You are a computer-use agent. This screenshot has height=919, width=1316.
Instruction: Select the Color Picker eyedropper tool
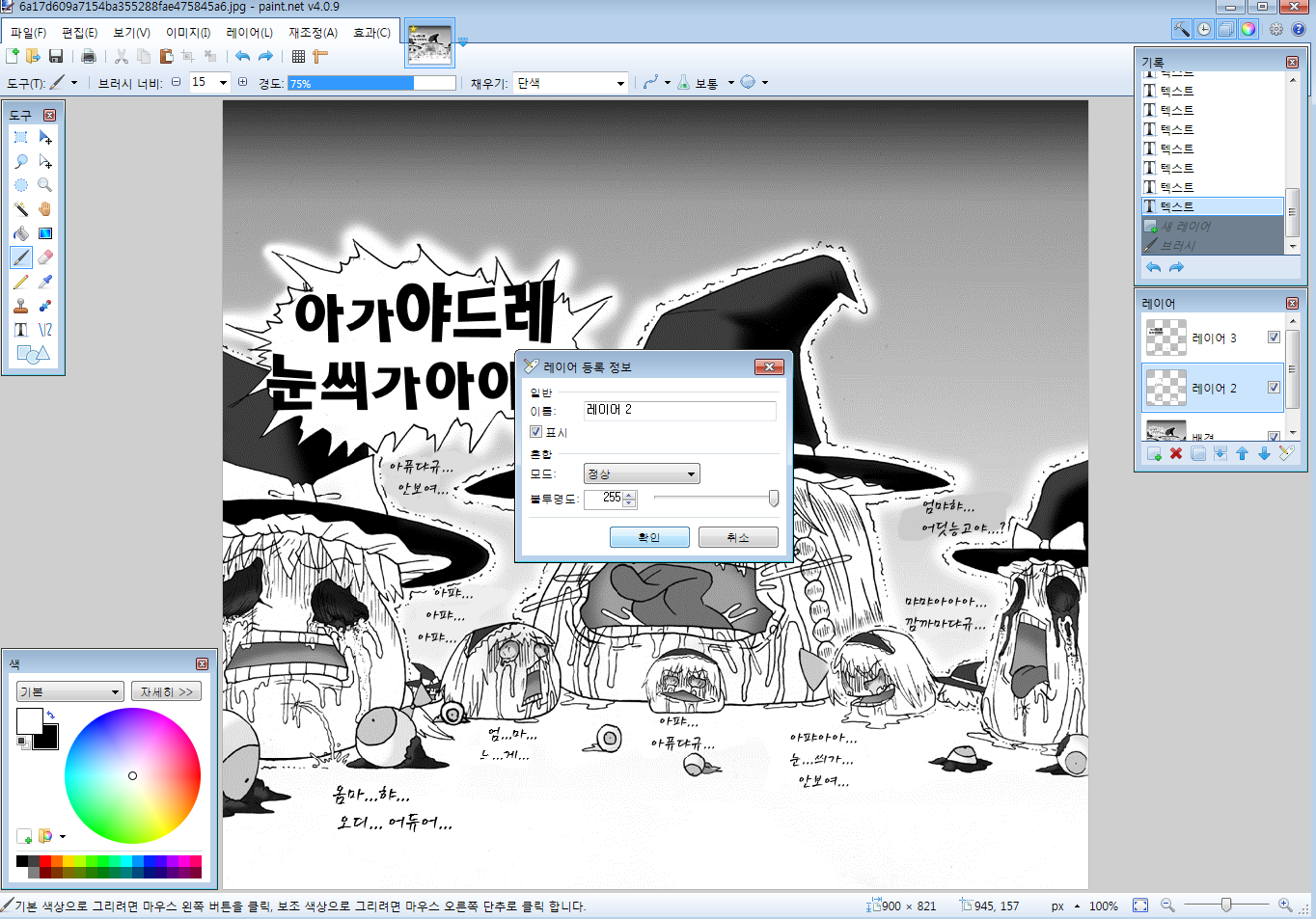click(x=44, y=282)
